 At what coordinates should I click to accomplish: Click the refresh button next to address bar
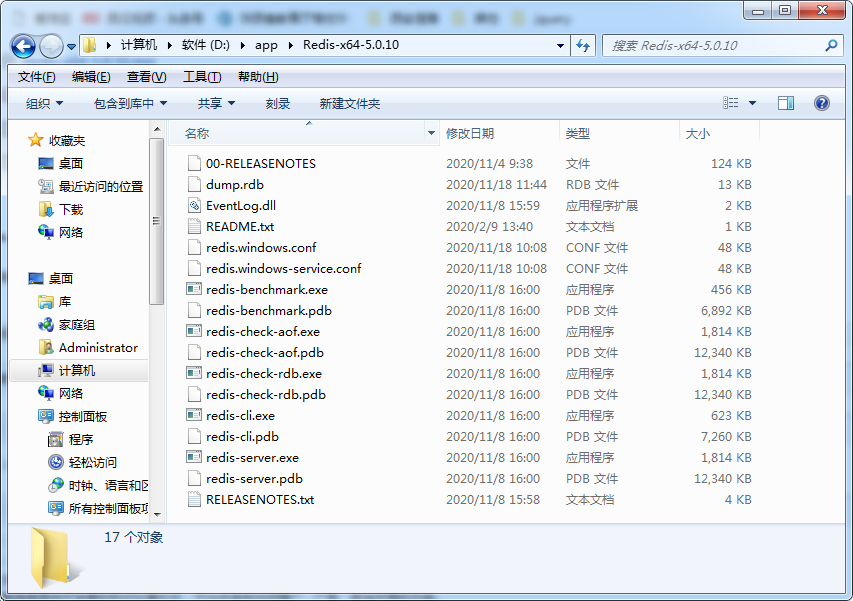pyautogui.click(x=583, y=46)
